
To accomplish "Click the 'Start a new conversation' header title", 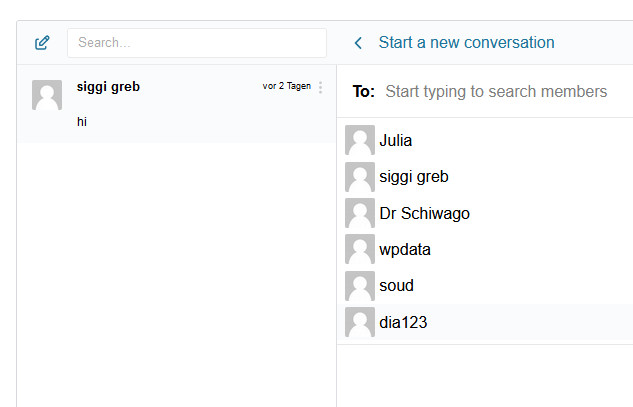I will tap(466, 43).
